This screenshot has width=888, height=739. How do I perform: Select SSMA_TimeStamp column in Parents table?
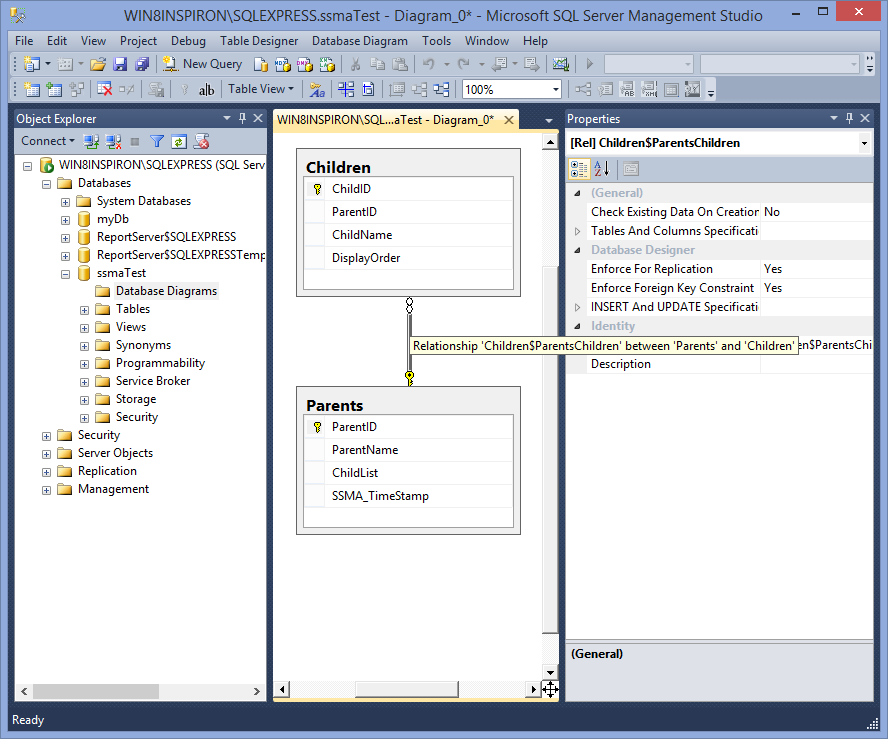(x=408, y=496)
